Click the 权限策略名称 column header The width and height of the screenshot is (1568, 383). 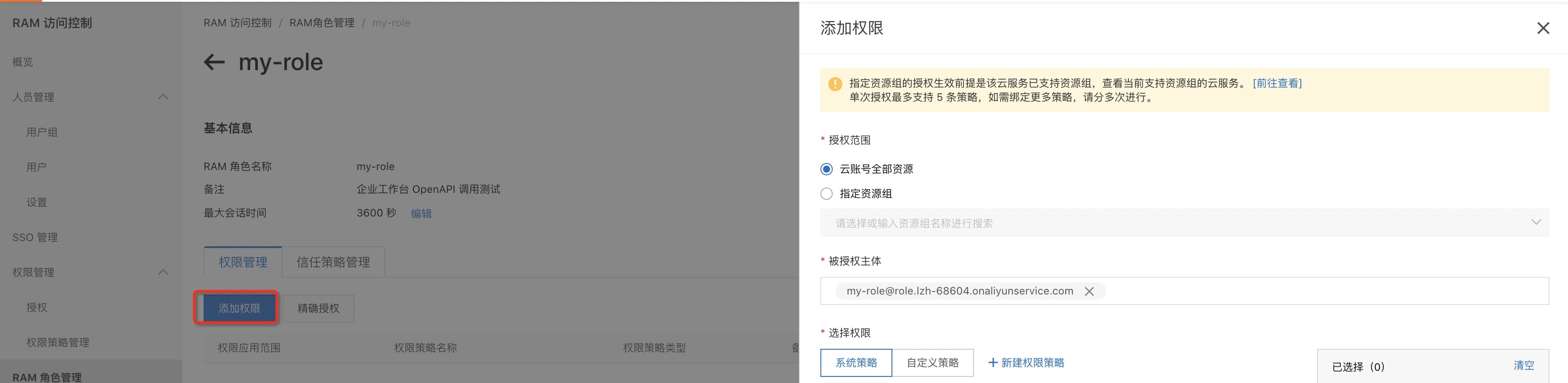point(426,348)
